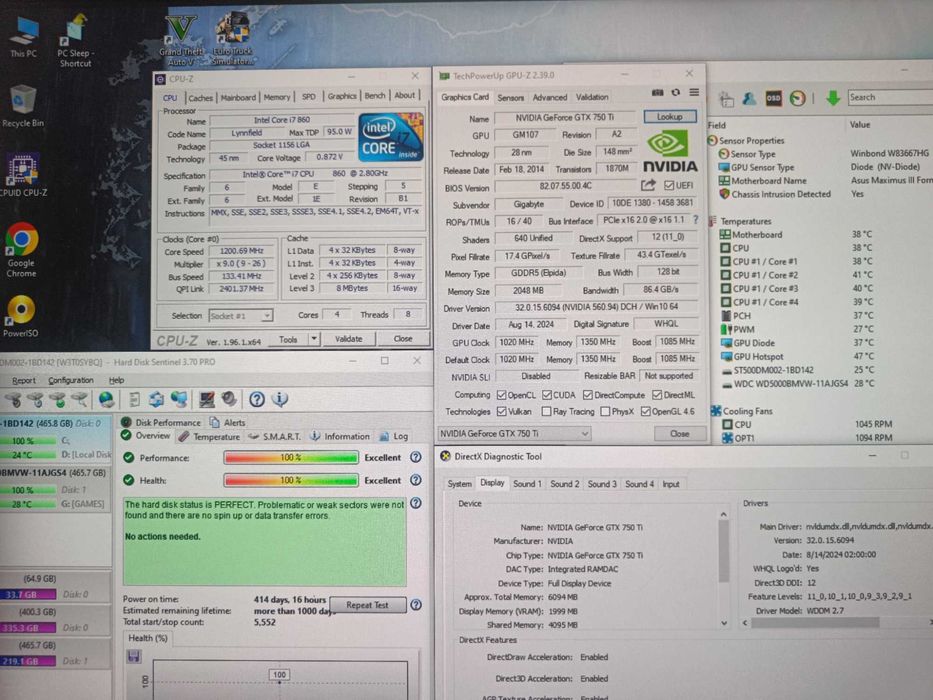The image size is (933, 700).
Task: Open the Configuration menu in Hard Disk Sentinel
Action: click(x=71, y=380)
